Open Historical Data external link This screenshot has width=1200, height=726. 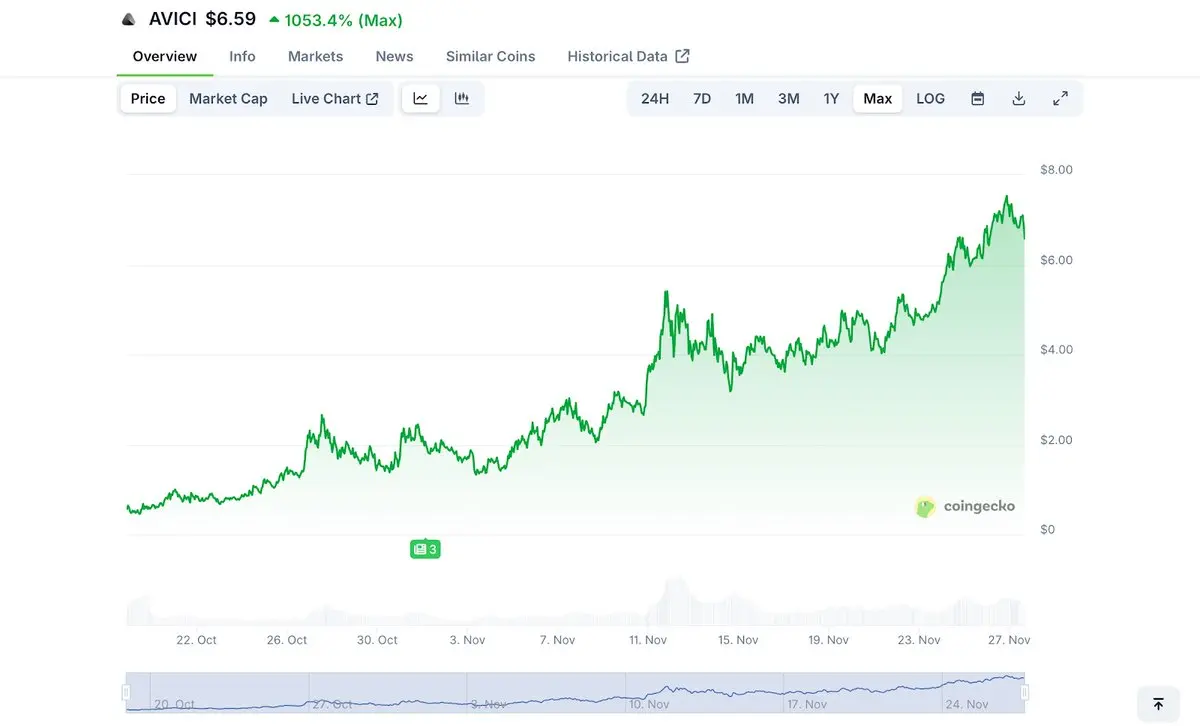coord(628,56)
